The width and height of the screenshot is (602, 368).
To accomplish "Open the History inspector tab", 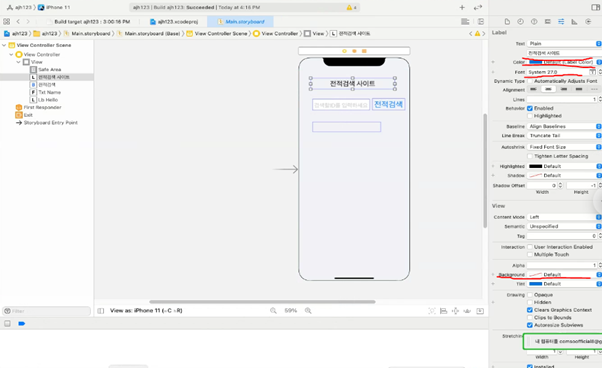I will click(520, 21).
